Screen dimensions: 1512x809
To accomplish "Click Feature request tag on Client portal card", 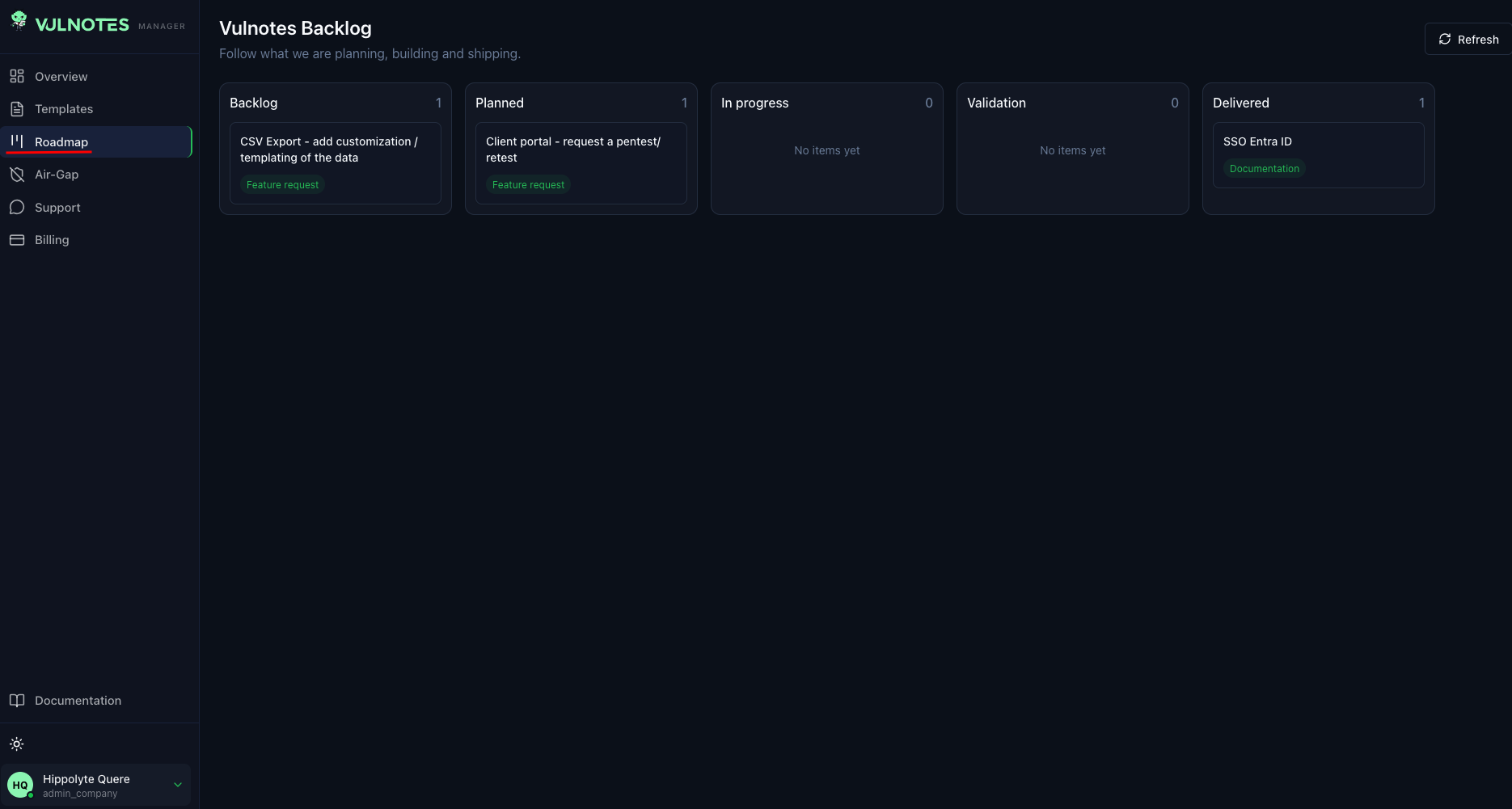I will (x=528, y=185).
